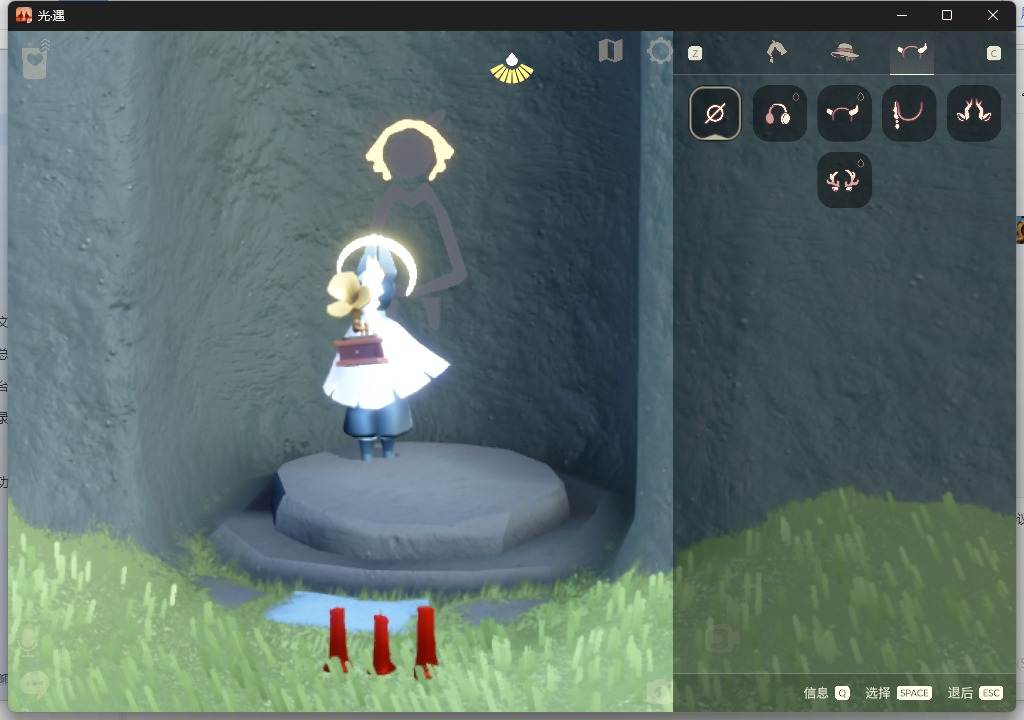Image resolution: width=1024 pixels, height=720 pixels.
Task: Click the red candles on the grass
Action: tap(382, 641)
